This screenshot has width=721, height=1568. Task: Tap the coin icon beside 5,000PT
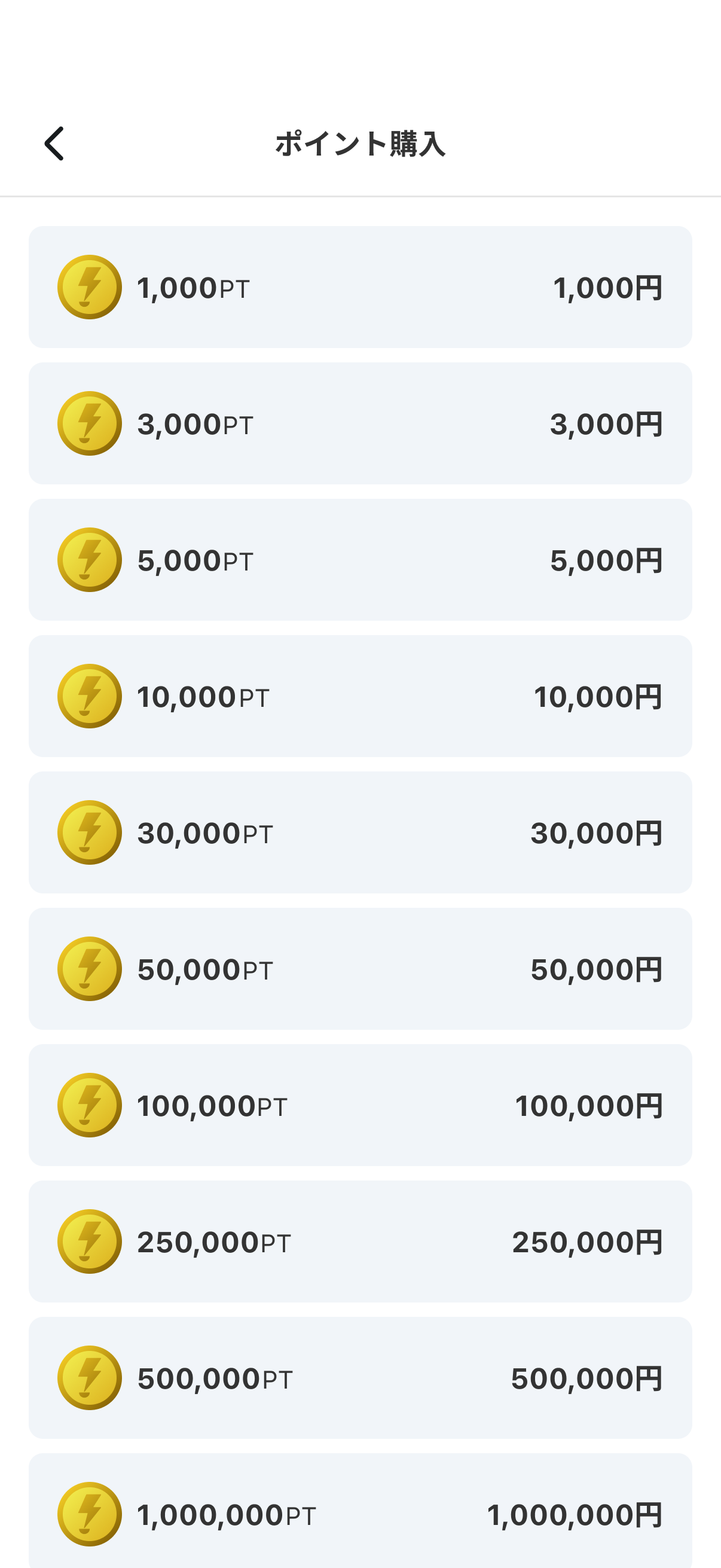pos(90,559)
